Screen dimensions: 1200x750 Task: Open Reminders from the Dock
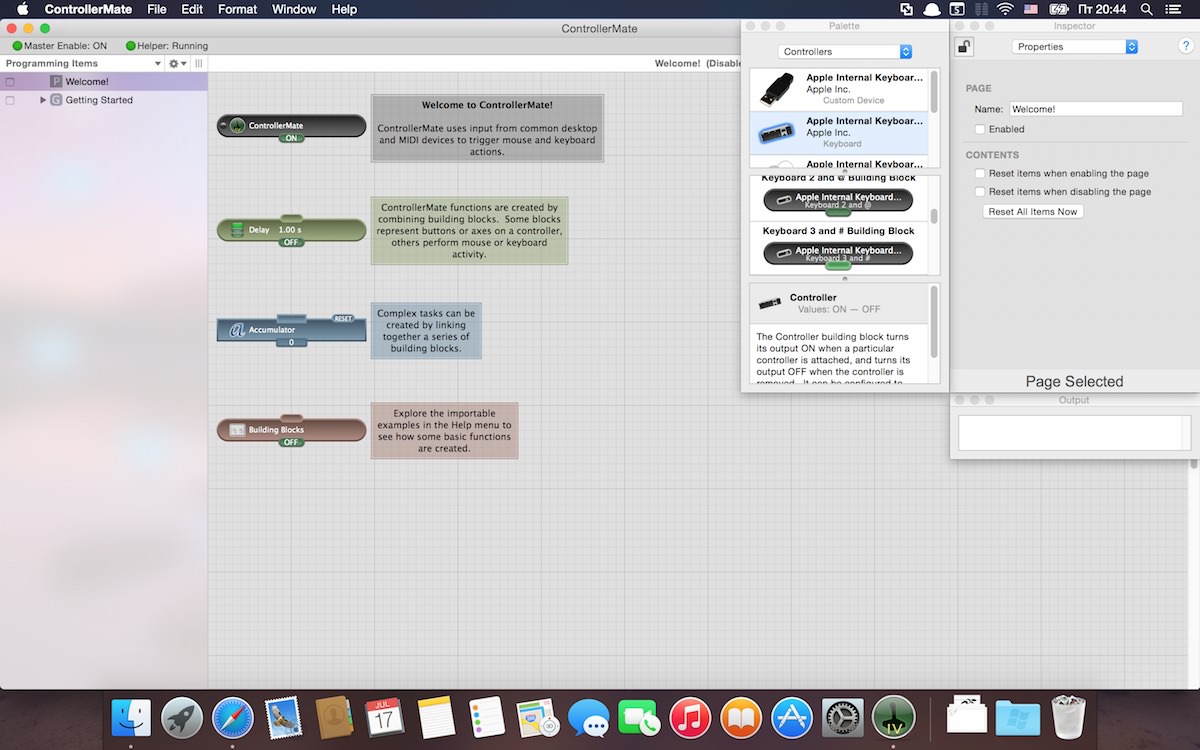click(488, 717)
